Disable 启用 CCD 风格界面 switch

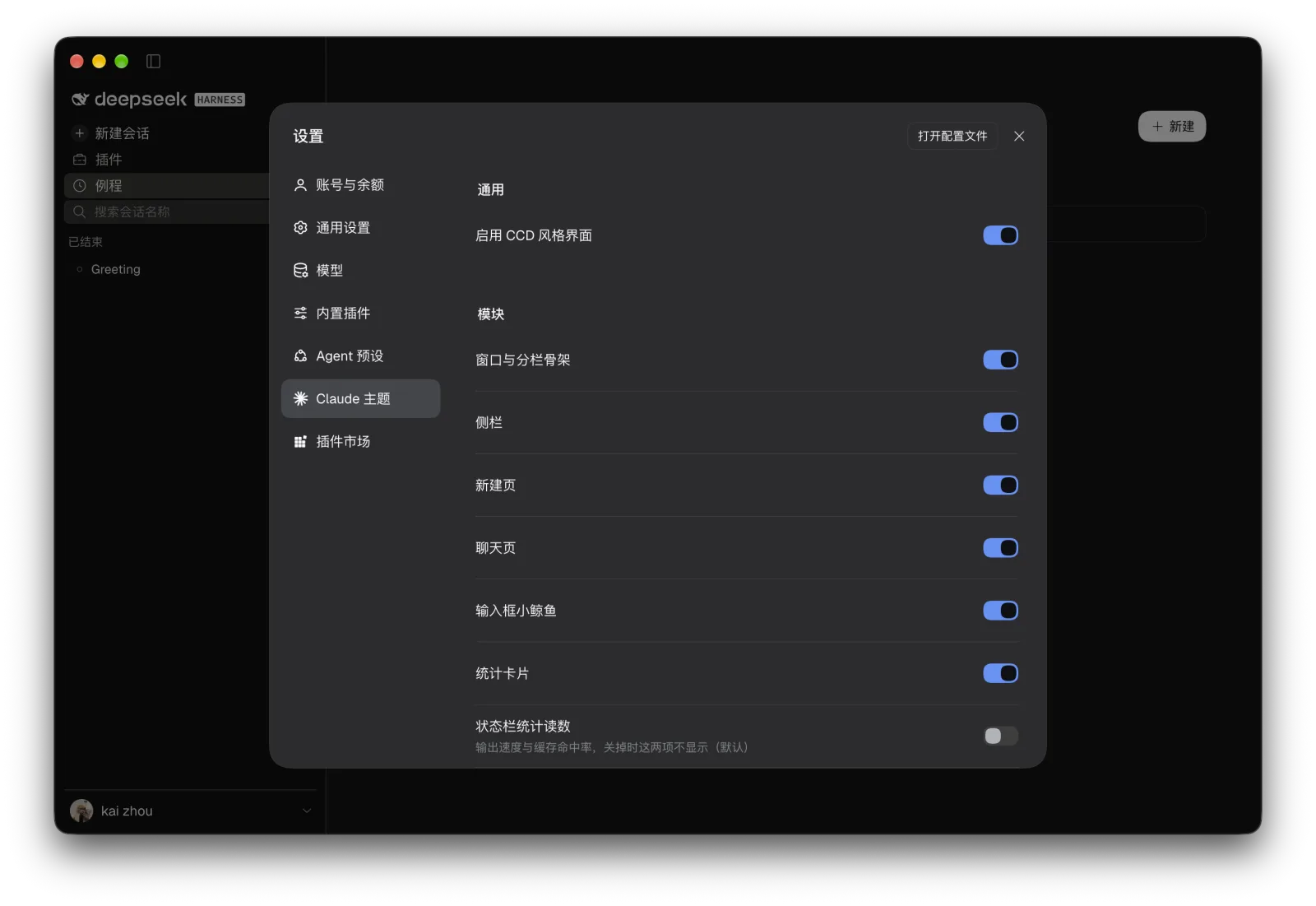pyautogui.click(x=1000, y=235)
